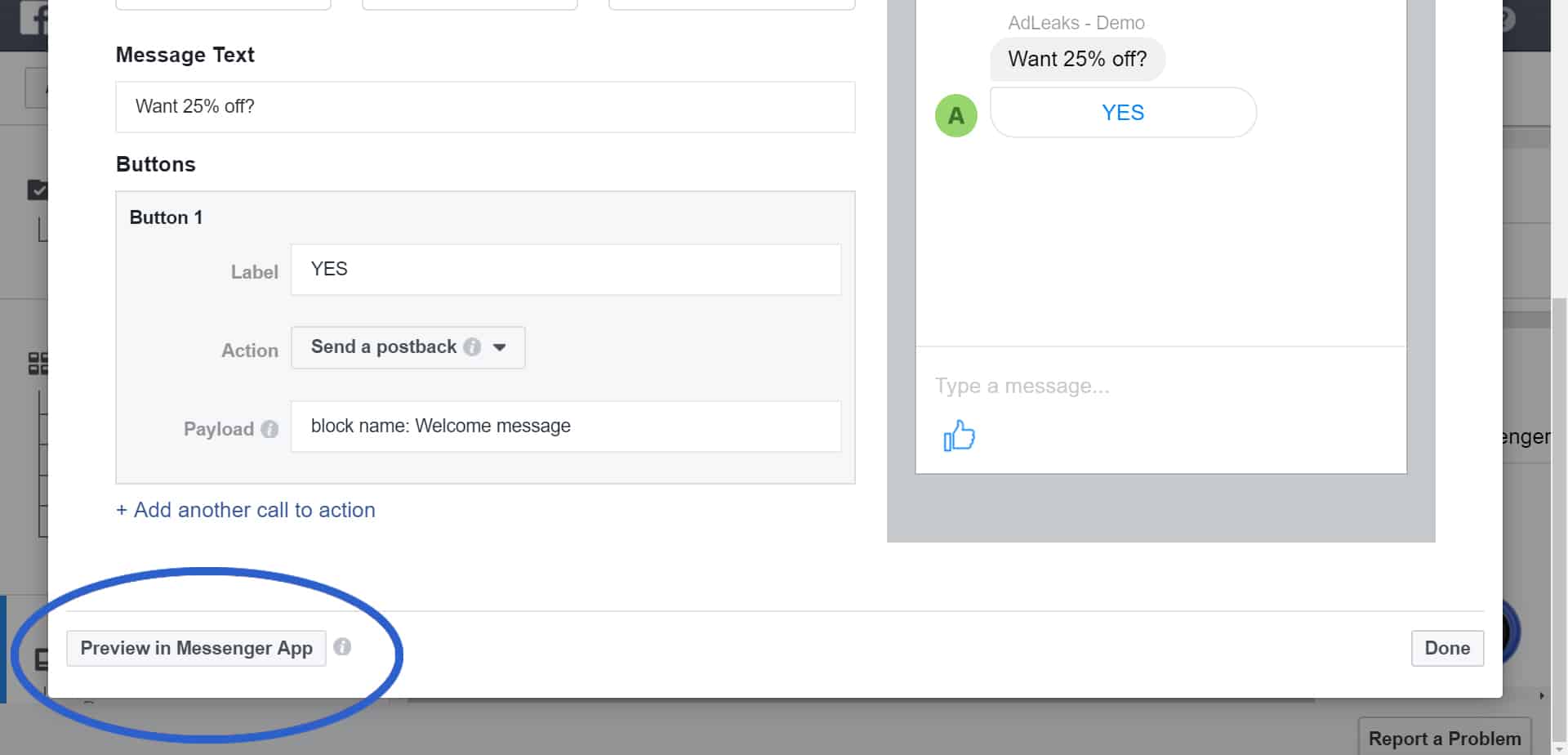Screen dimensions: 1568x755
Task: Click the Payload info icon
Action: (x=269, y=429)
